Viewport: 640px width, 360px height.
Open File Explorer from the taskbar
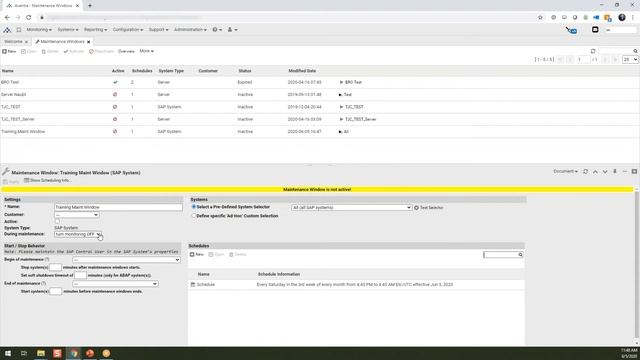41,353
